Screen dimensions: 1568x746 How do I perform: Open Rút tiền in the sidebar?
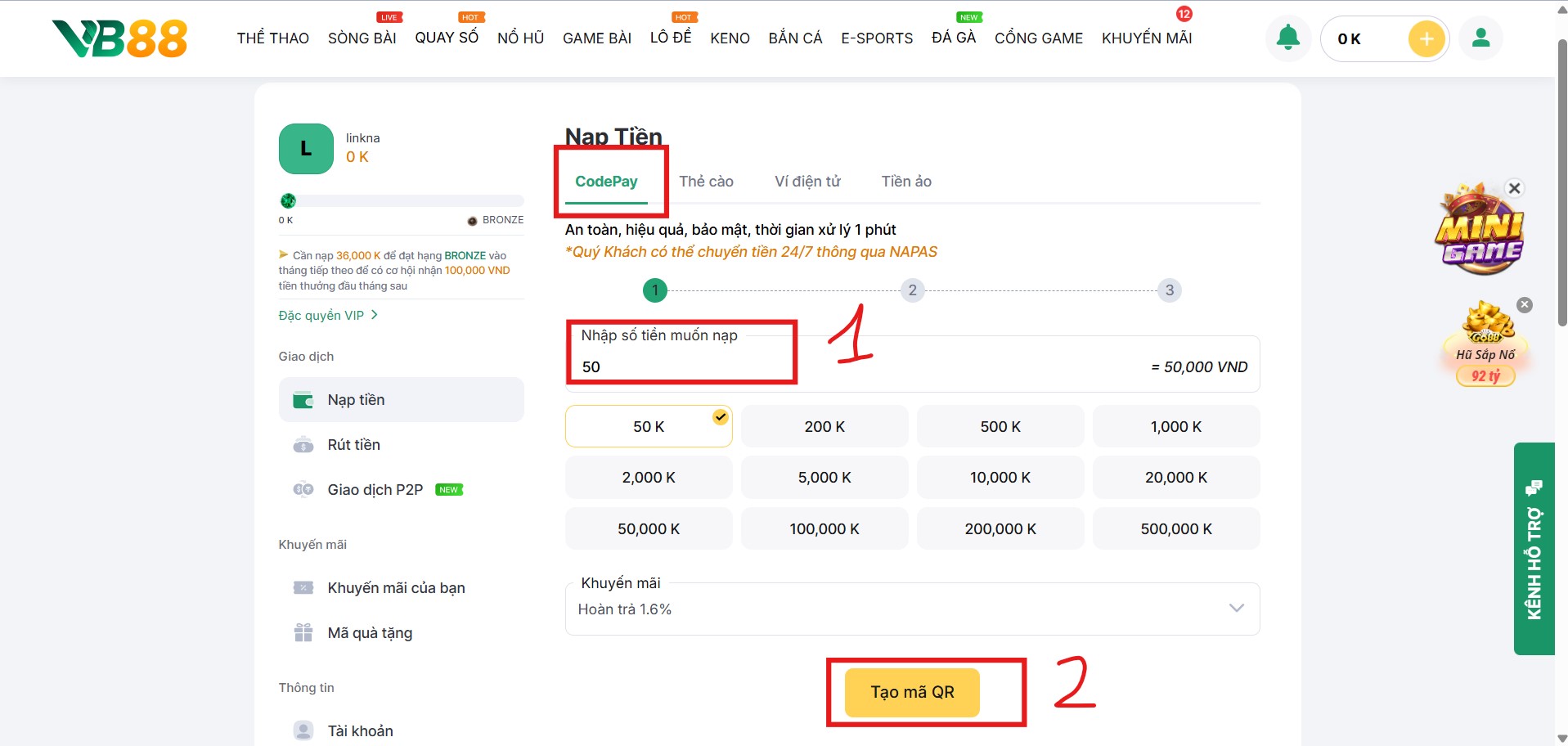point(353,445)
